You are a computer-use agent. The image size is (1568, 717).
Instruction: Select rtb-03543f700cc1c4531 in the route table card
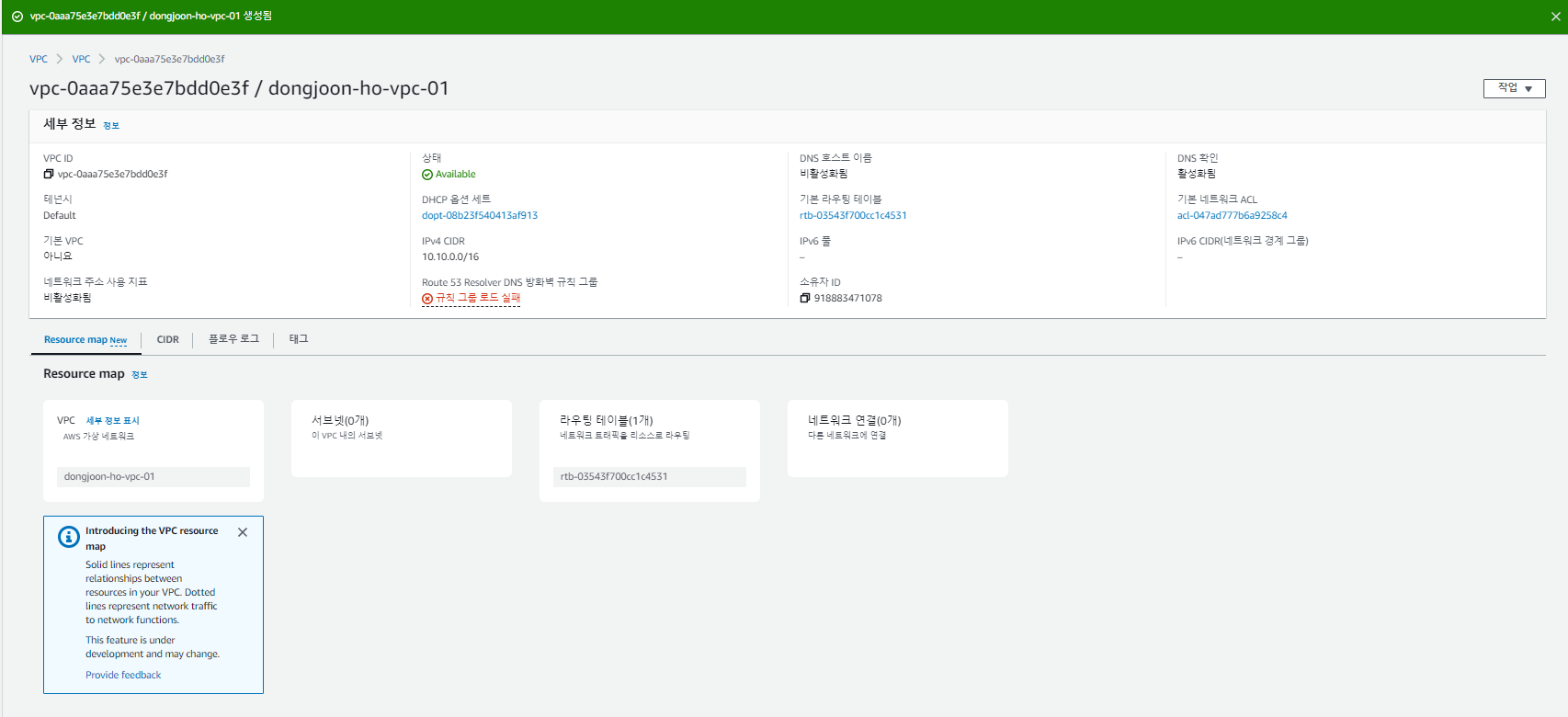tap(650, 476)
